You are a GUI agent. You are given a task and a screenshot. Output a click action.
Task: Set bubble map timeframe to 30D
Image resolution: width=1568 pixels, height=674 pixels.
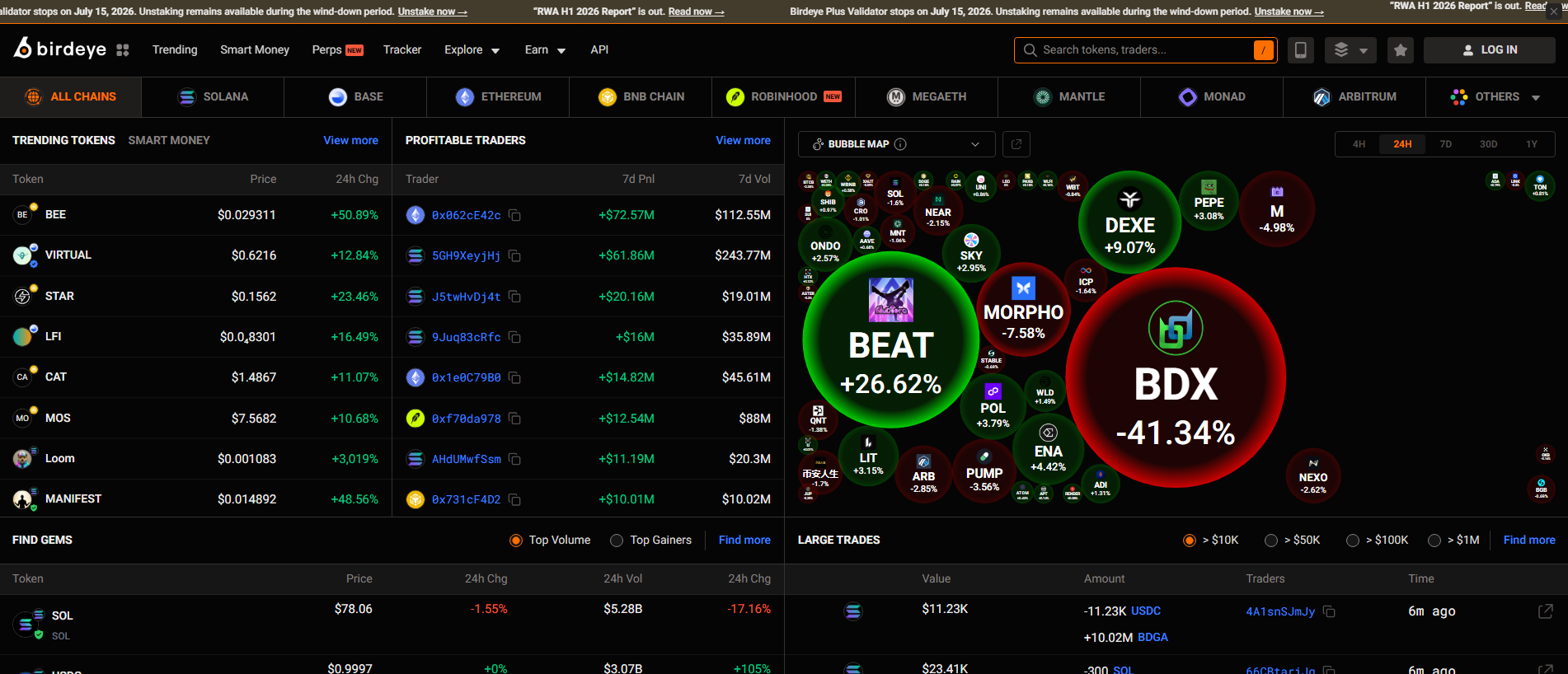coord(1488,144)
